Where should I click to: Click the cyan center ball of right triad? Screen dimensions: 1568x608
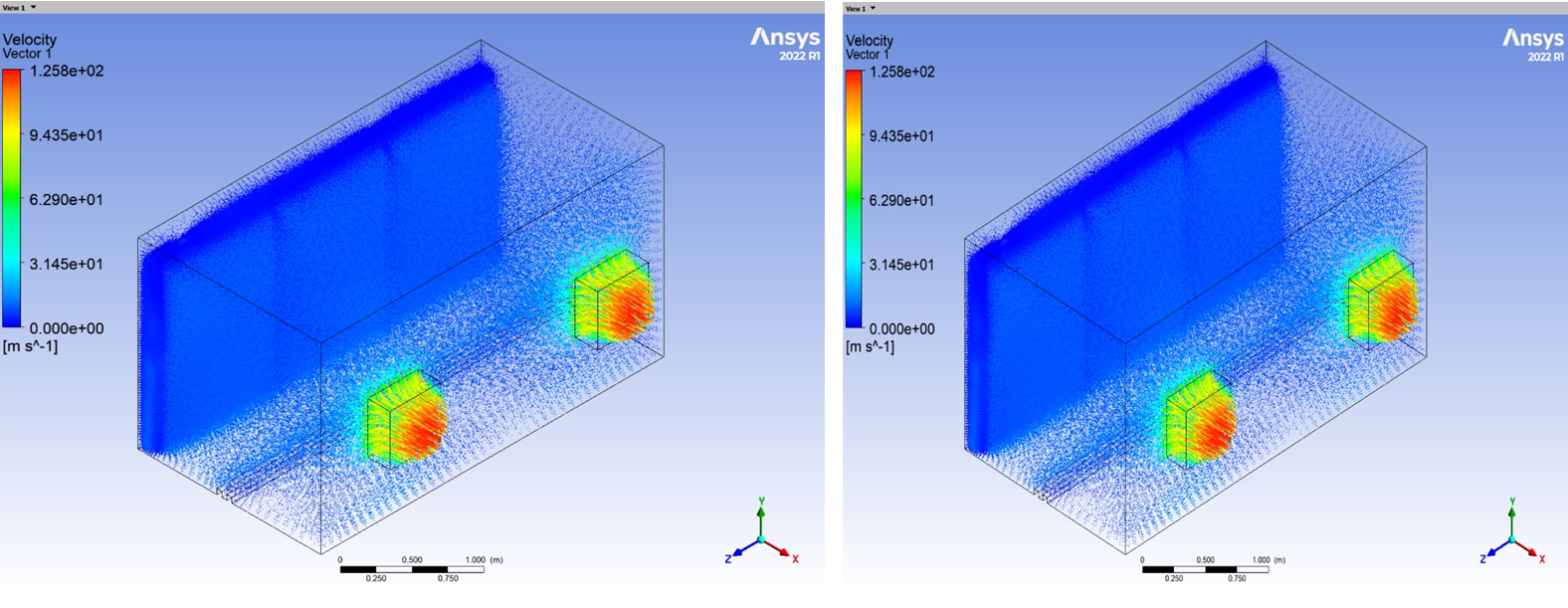[x=1511, y=539]
